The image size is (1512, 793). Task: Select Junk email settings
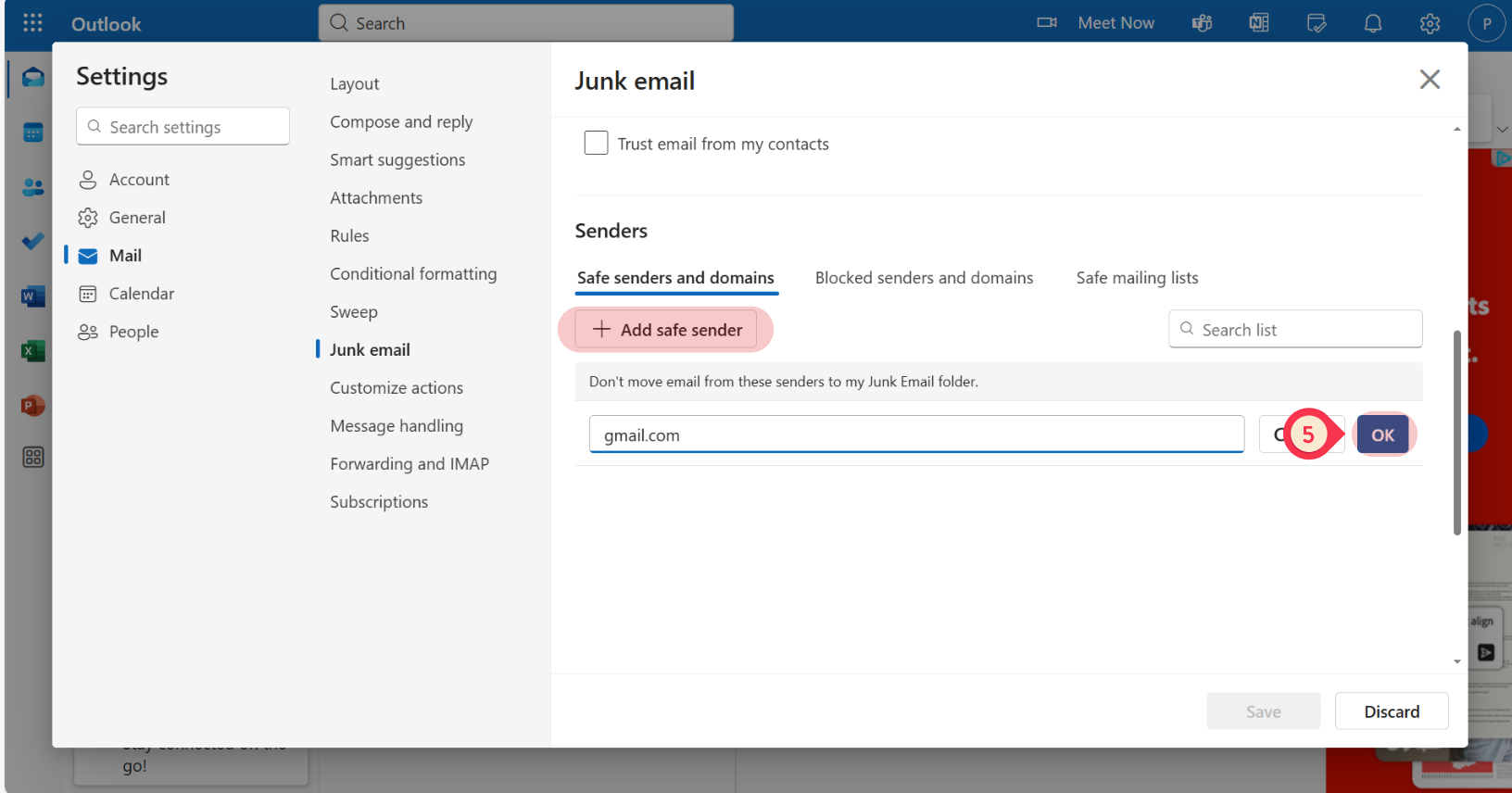pyautogui.click(x=370, y=349)
